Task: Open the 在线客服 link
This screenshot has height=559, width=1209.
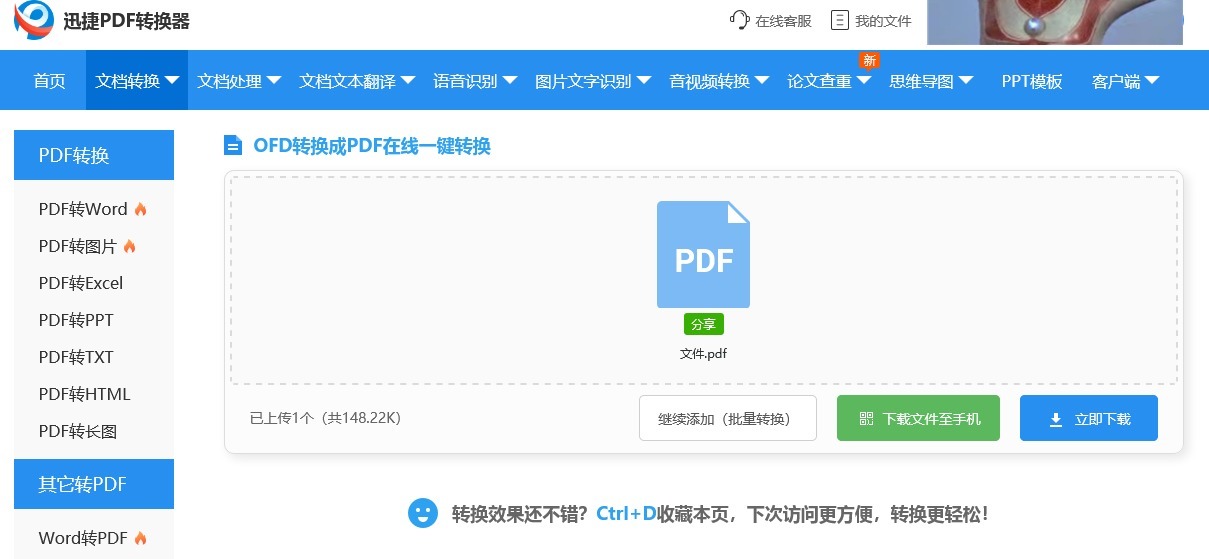Action: [x=784, y=21]
